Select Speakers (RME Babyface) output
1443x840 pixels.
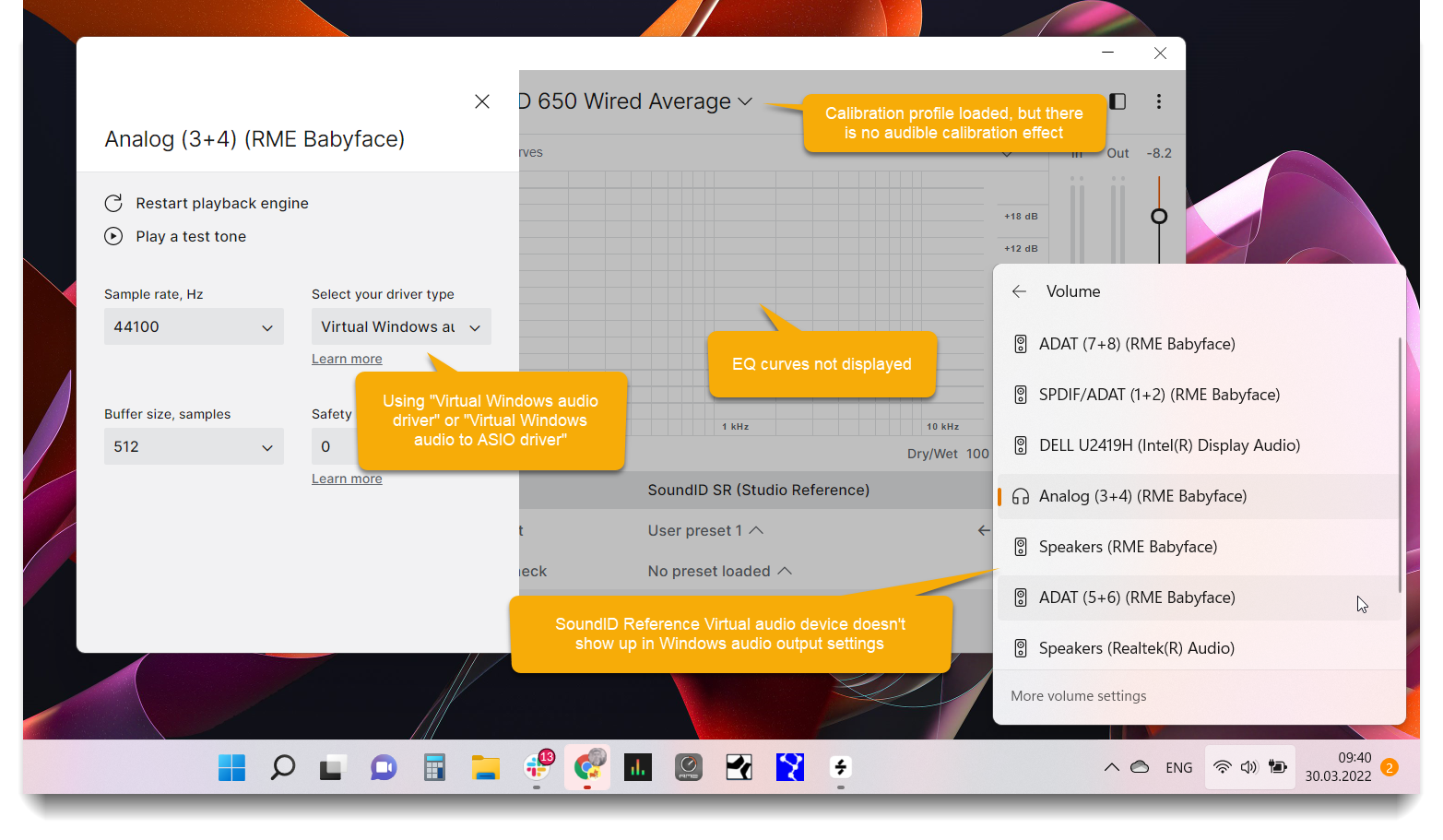[1199, 547]
